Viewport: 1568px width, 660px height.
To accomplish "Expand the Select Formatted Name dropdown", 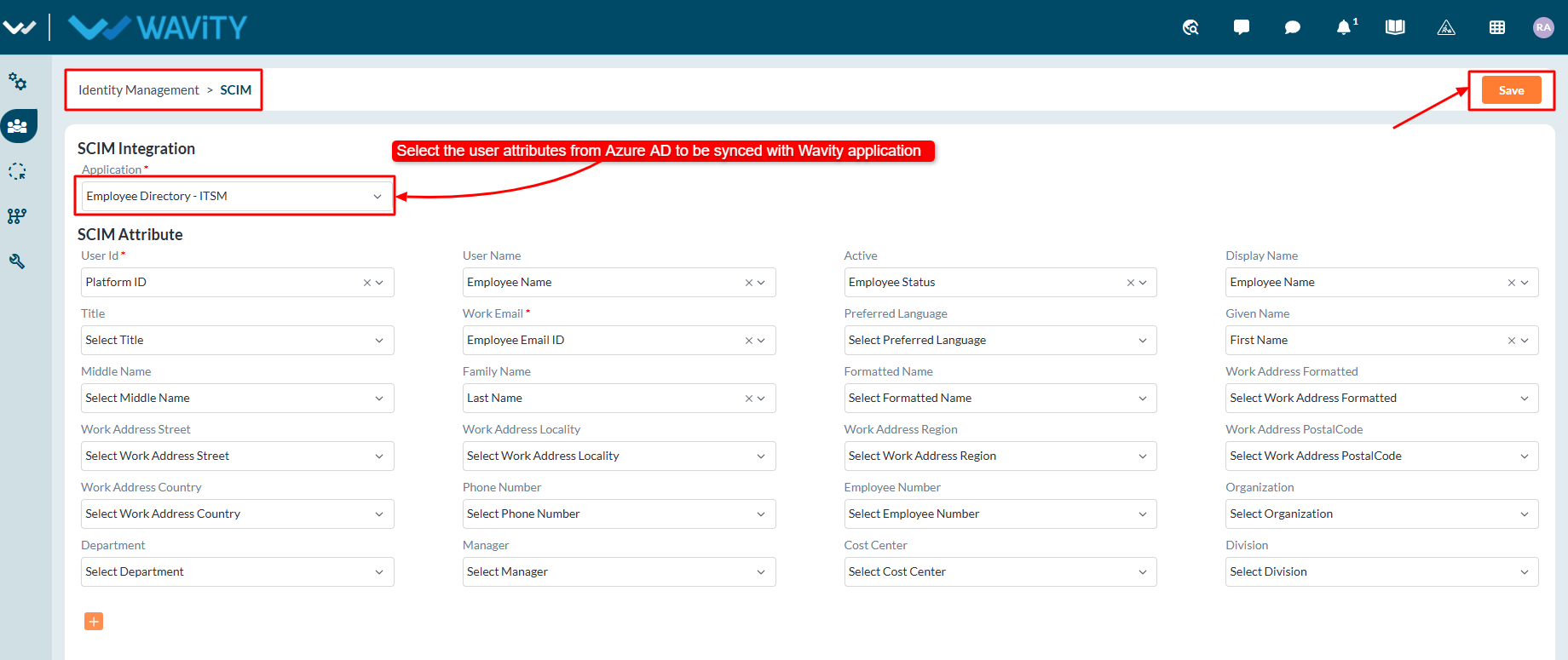I will click(x=1000, y=399).
